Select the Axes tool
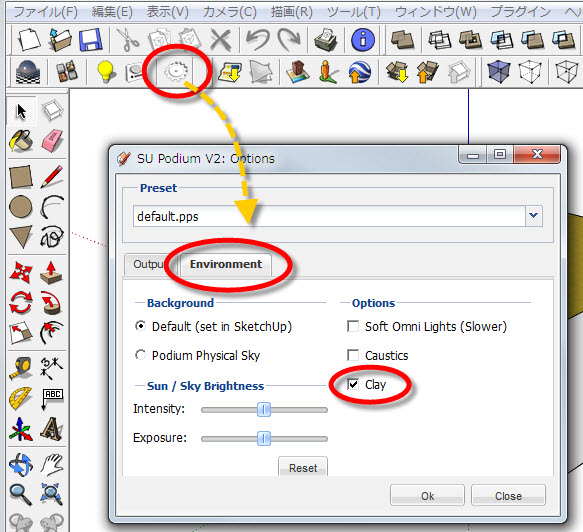This screenshot has width=583, height=532. click(21, 429)
